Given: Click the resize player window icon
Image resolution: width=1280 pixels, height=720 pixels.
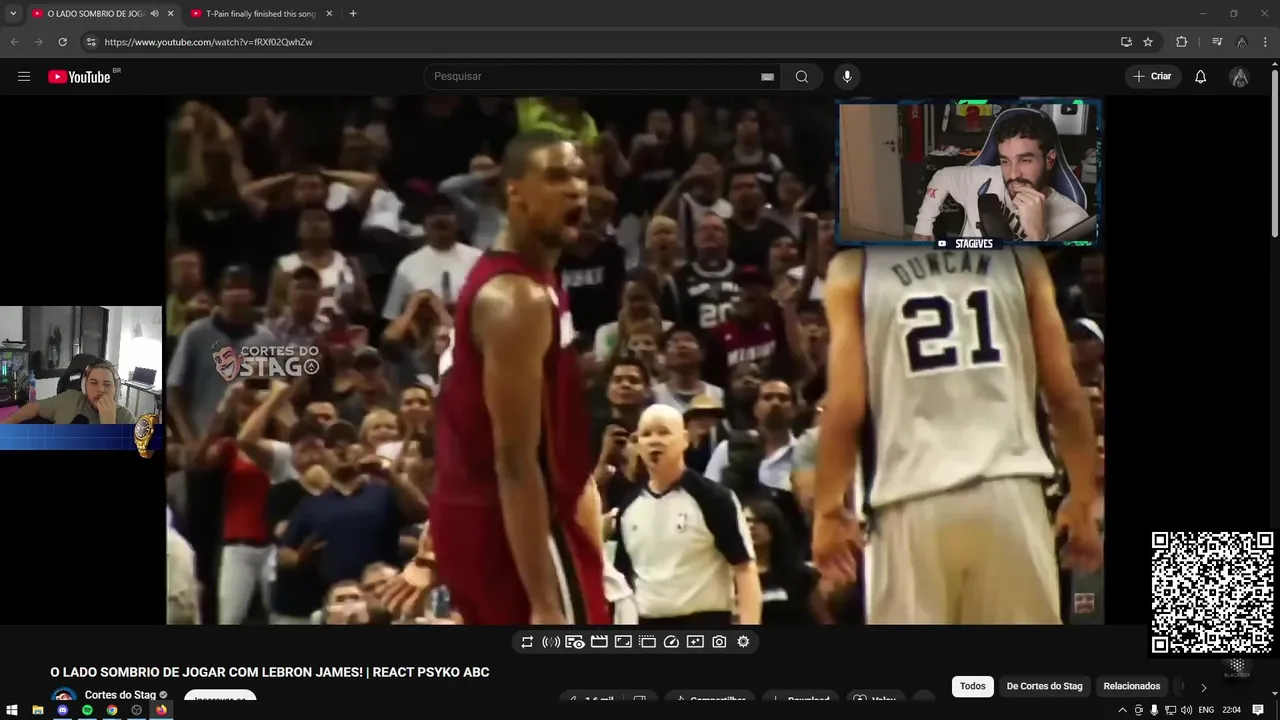Looking at the screenshot, I should pyautogui.click(x=623, y=642).
